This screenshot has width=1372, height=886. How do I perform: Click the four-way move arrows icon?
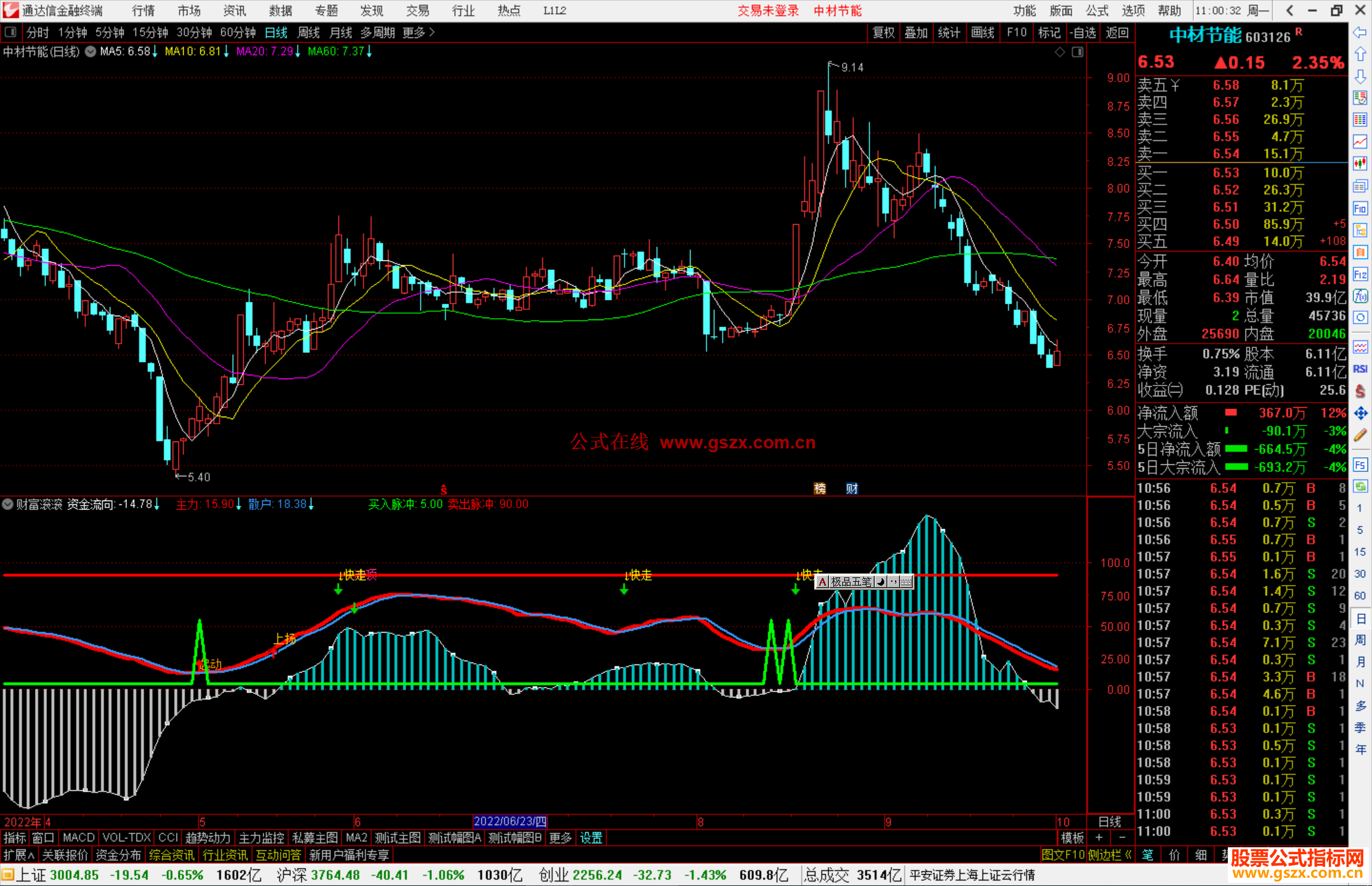[1360, 413]
